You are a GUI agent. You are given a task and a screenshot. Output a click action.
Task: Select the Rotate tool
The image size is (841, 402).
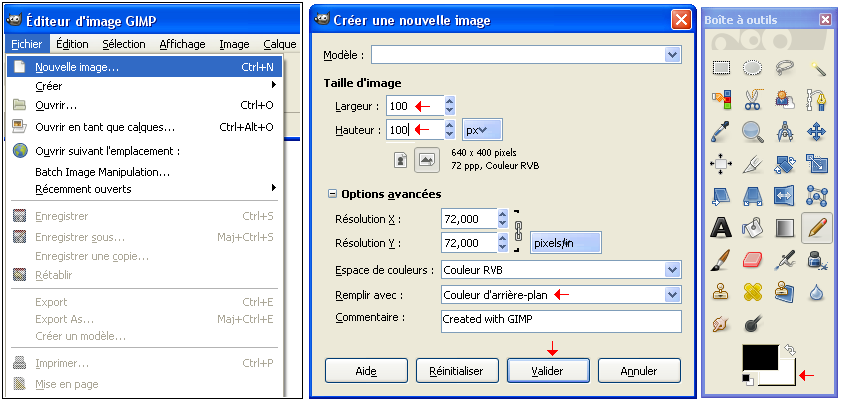pos(785,164)
